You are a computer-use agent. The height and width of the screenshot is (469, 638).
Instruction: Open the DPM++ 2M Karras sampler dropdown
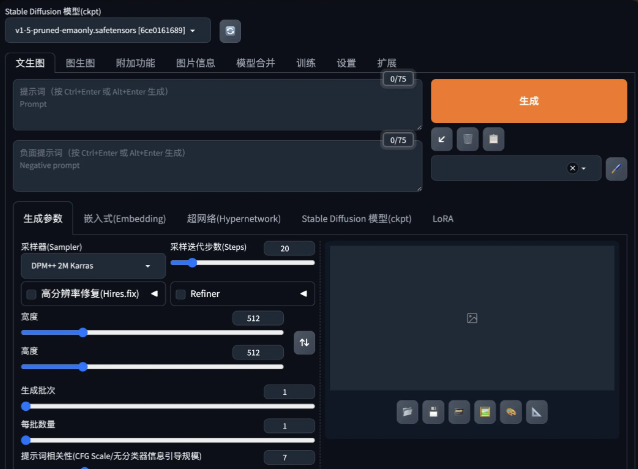(93, 266)
